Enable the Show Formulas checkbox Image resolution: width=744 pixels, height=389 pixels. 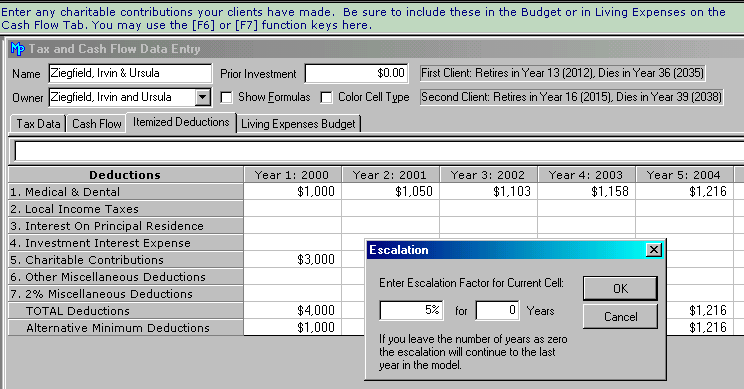coord(227,97)
